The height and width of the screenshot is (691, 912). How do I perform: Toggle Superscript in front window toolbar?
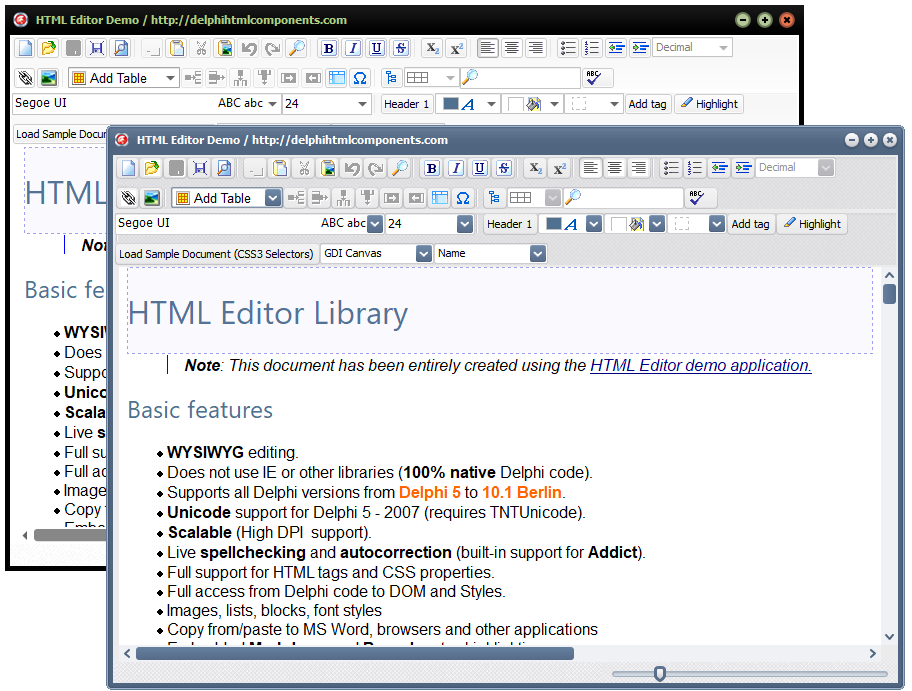coord(560,168)
